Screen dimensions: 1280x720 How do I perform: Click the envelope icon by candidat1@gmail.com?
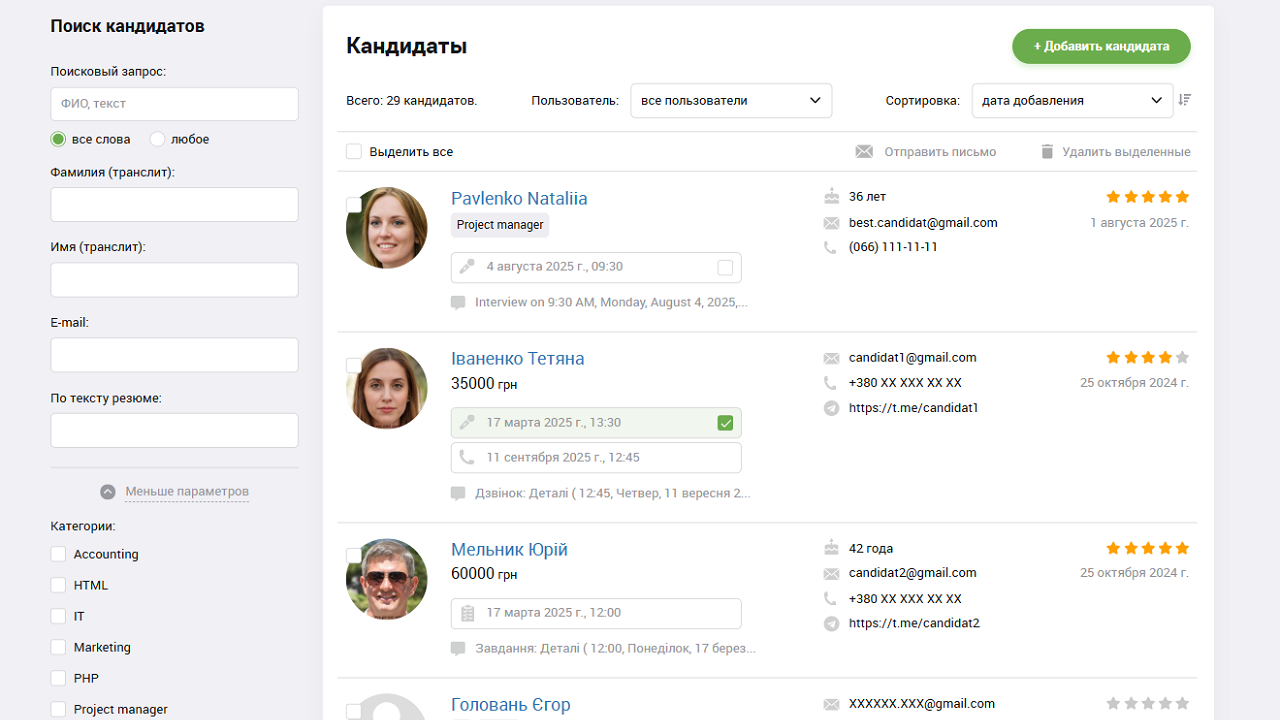[831, 357]
